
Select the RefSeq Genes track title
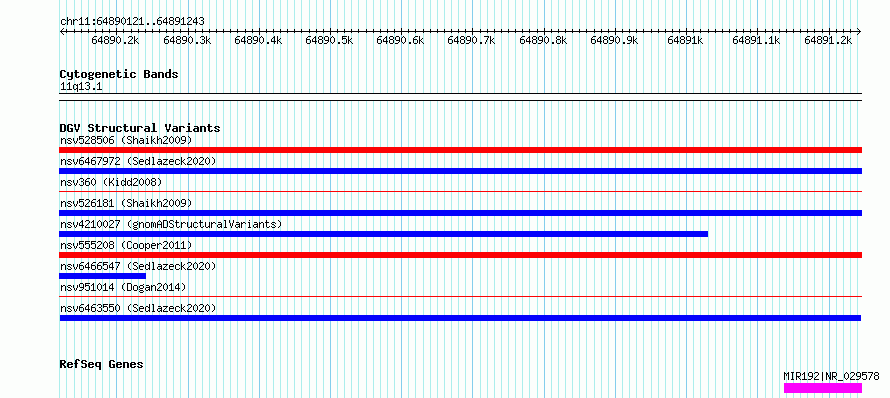[102, 365]
